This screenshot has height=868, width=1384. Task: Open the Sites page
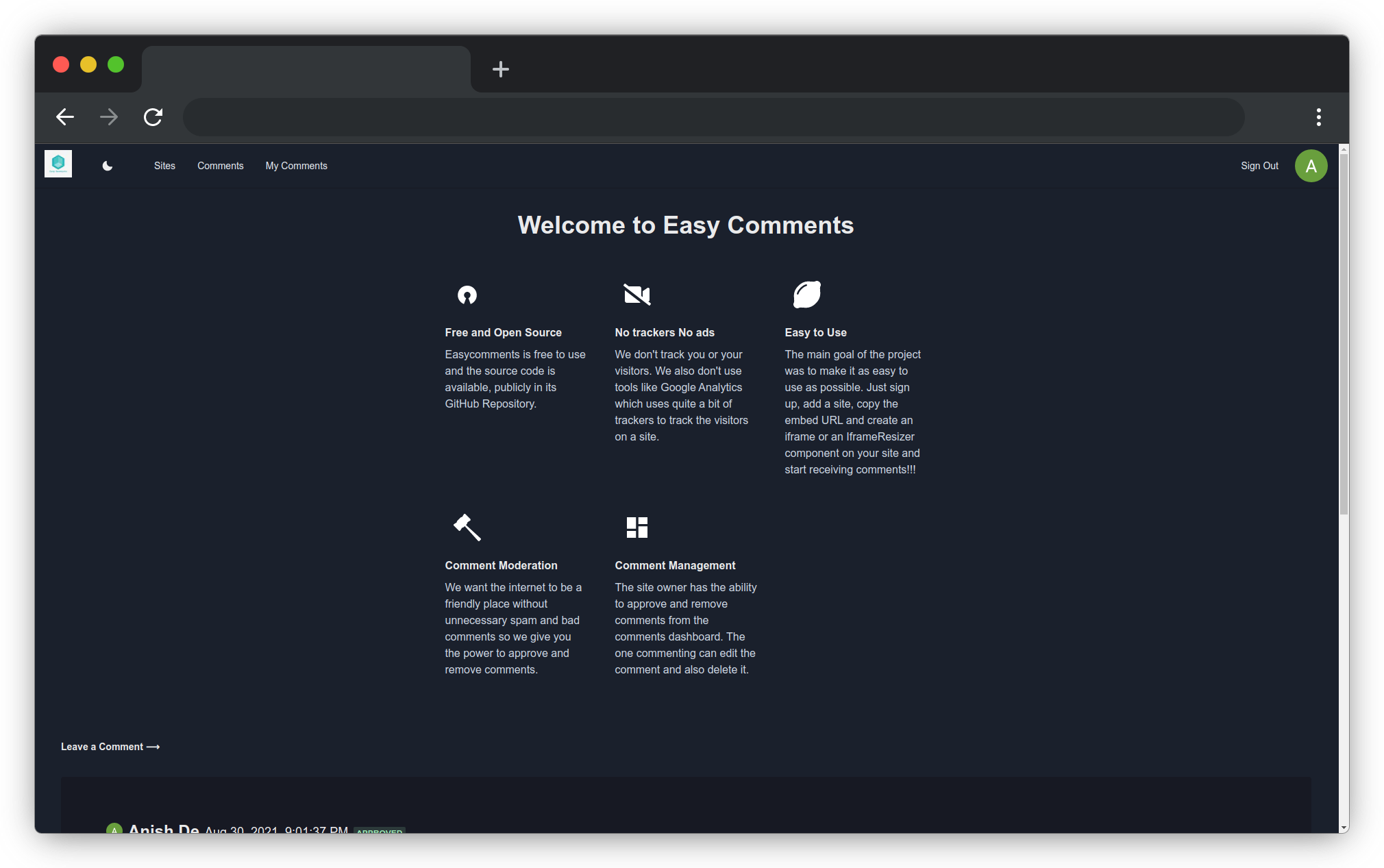point(164,166)
